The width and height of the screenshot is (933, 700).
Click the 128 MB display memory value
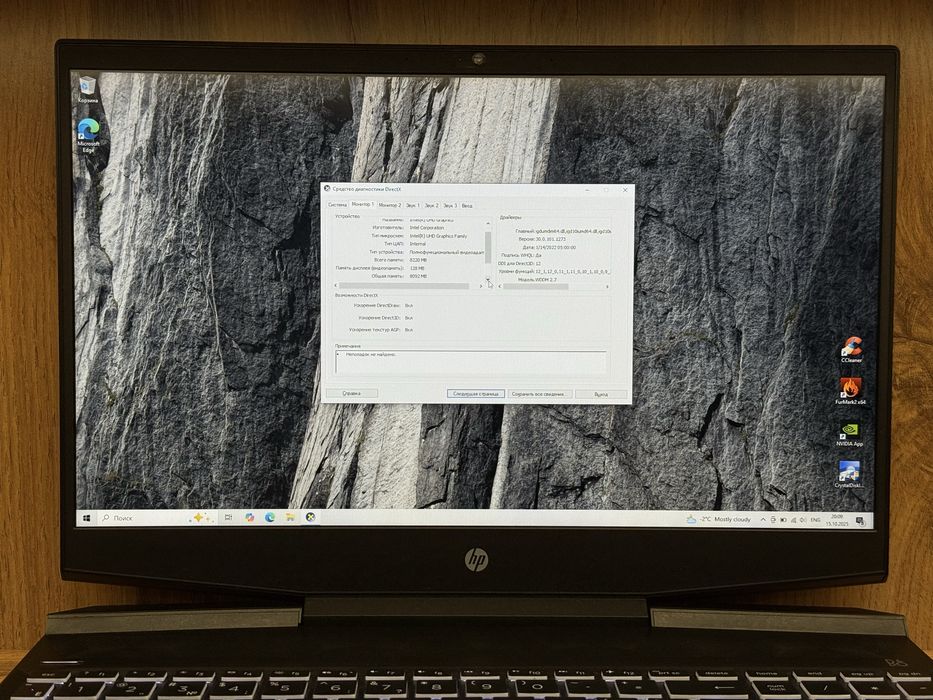(x=417, y=268)
